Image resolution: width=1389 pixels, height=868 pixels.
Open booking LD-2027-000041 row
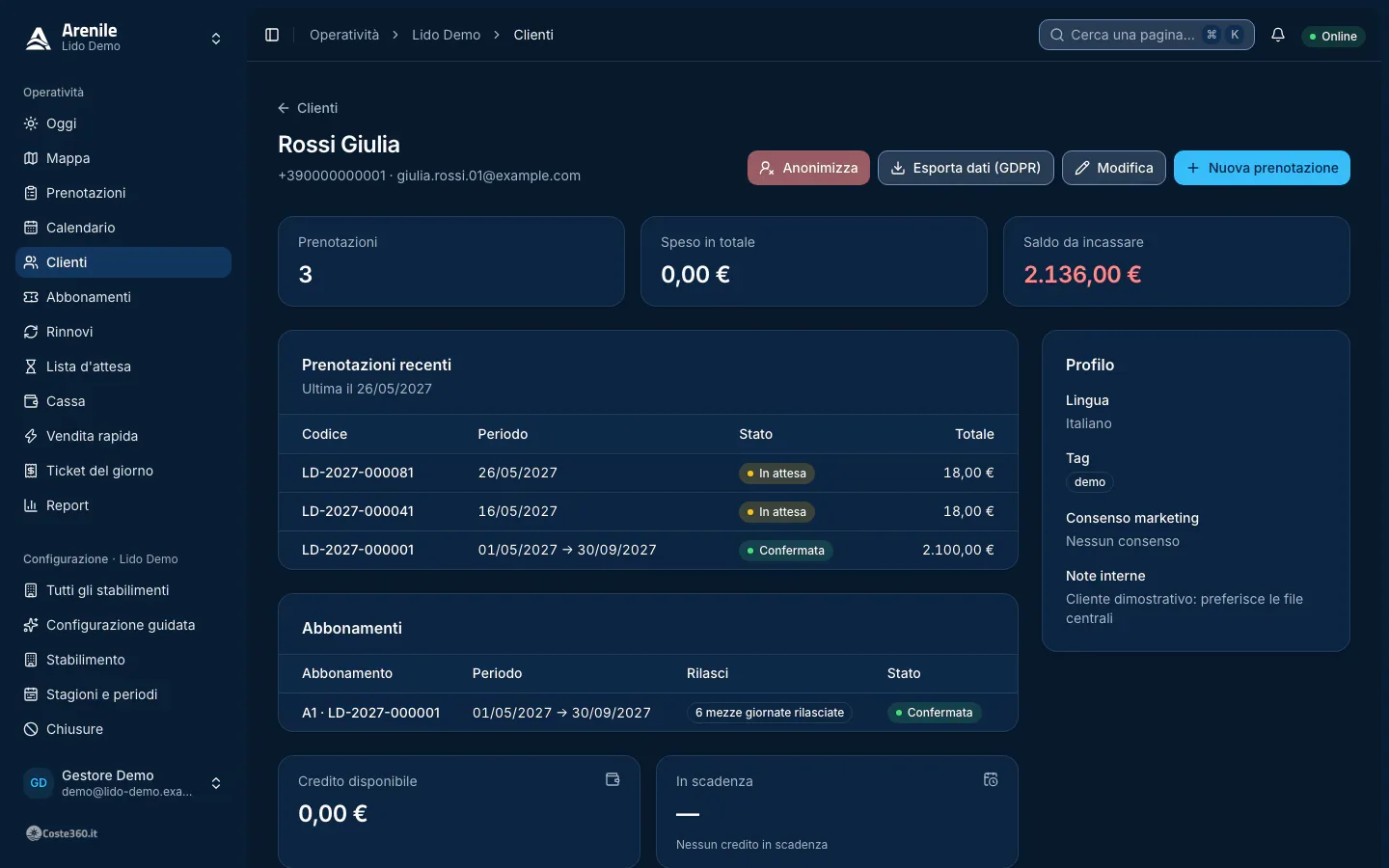[648, 511]
